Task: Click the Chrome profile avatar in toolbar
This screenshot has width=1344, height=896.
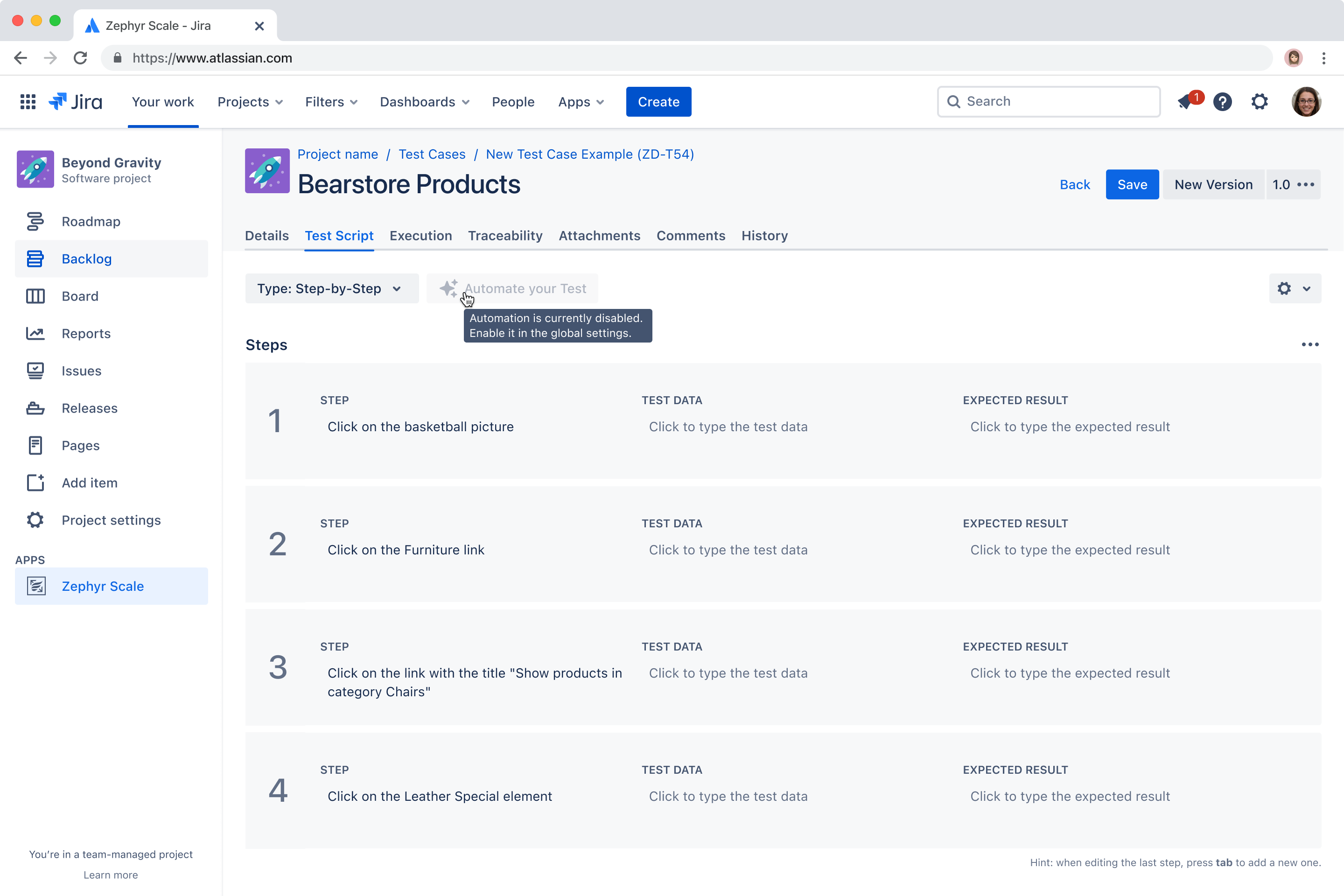Action: coord(1294,58)
